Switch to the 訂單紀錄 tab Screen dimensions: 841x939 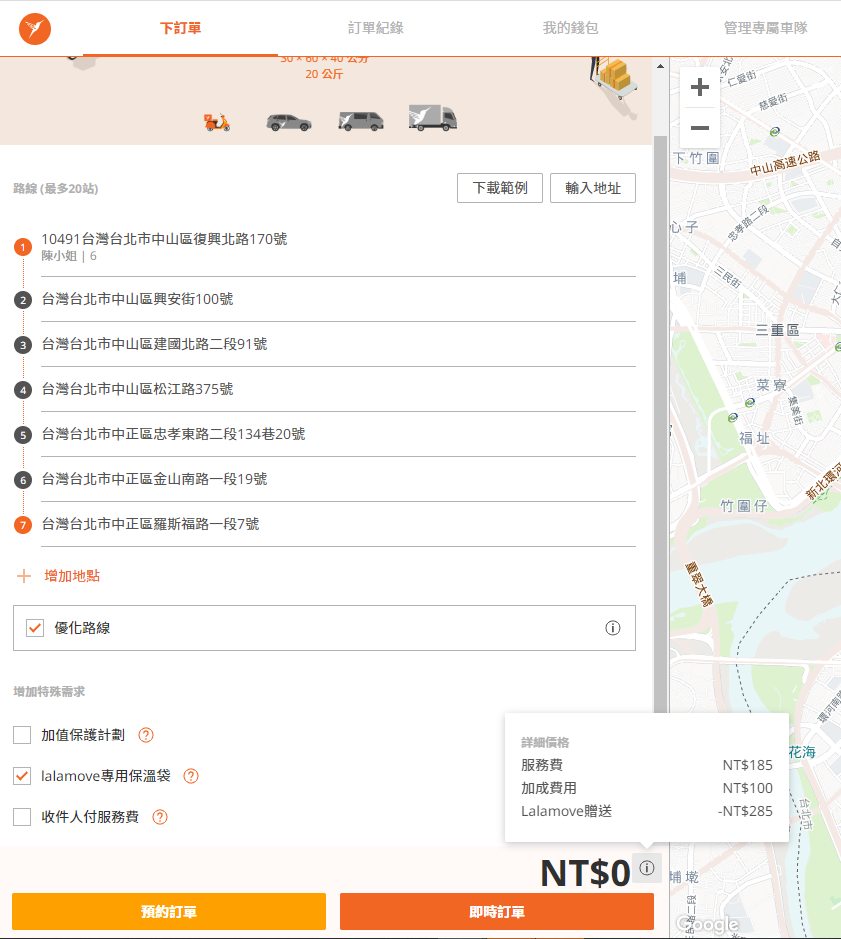coord(376,28)
